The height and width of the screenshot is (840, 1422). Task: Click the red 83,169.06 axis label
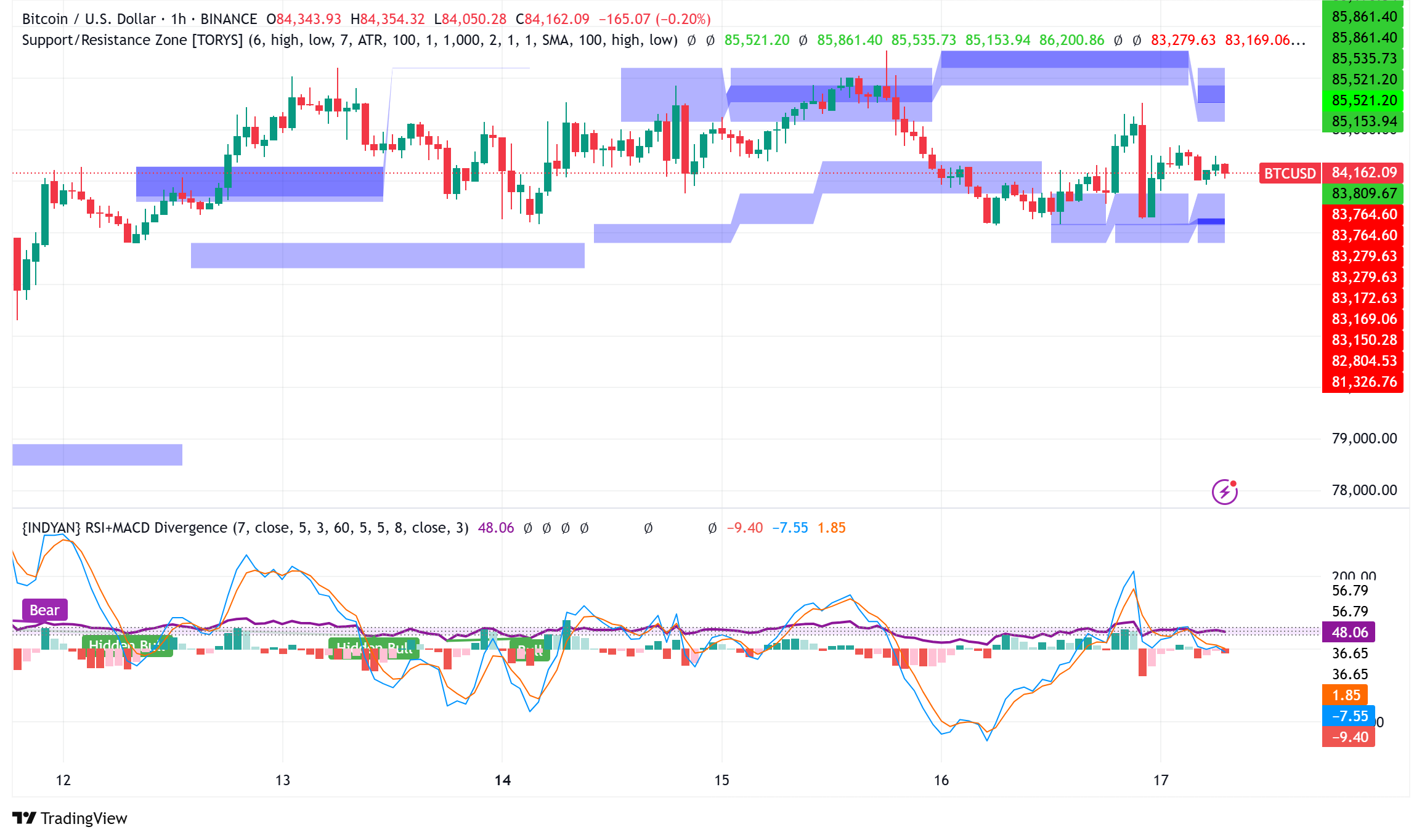click(1363, 319)
